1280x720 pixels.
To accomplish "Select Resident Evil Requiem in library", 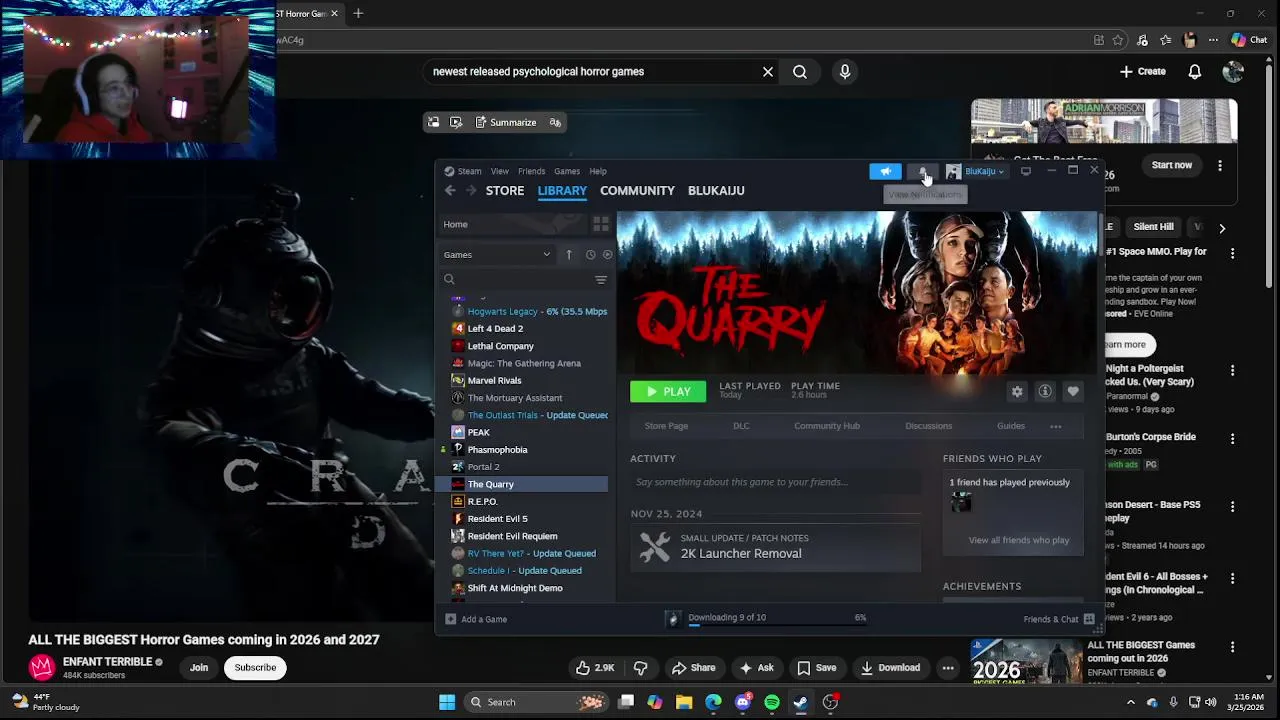I will coord(529,536).
